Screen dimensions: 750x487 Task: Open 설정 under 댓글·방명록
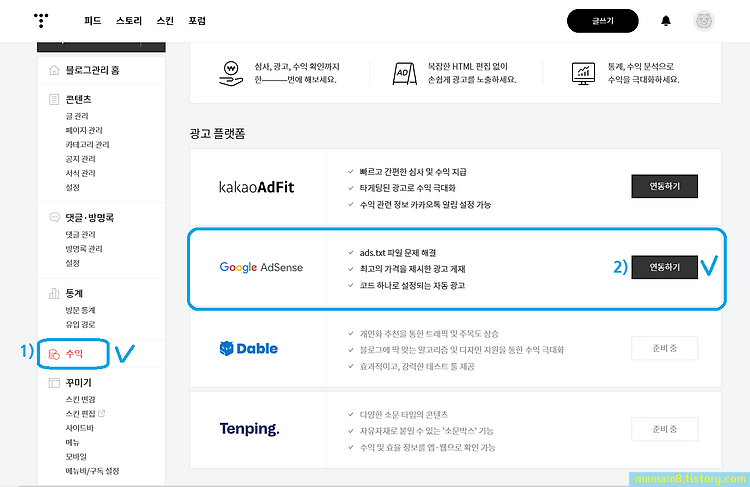tap(72, 263)
